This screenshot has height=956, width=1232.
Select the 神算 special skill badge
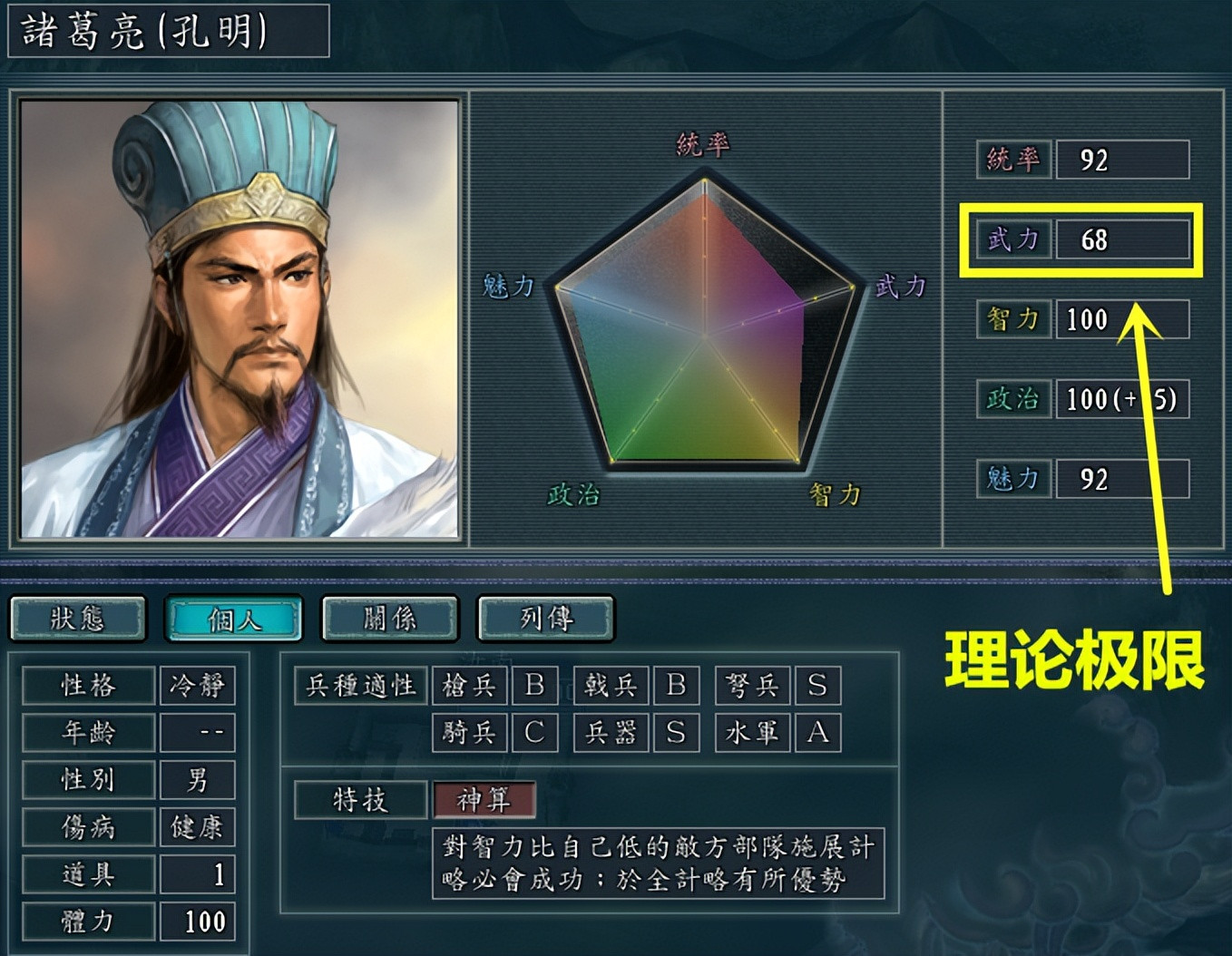[x=484, y=800]
